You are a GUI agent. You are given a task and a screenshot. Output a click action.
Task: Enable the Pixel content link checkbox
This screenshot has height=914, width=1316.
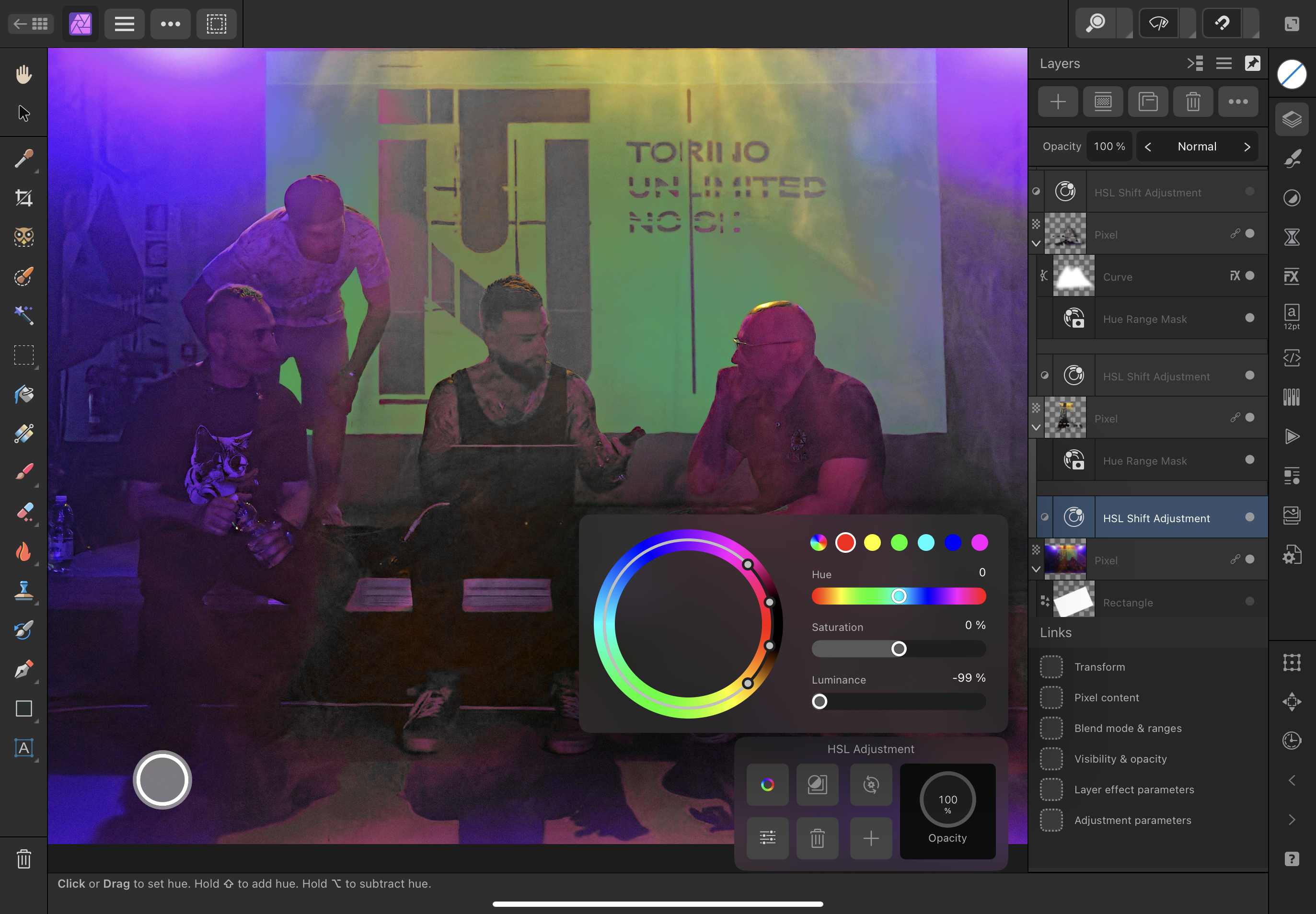[1051, 697]
